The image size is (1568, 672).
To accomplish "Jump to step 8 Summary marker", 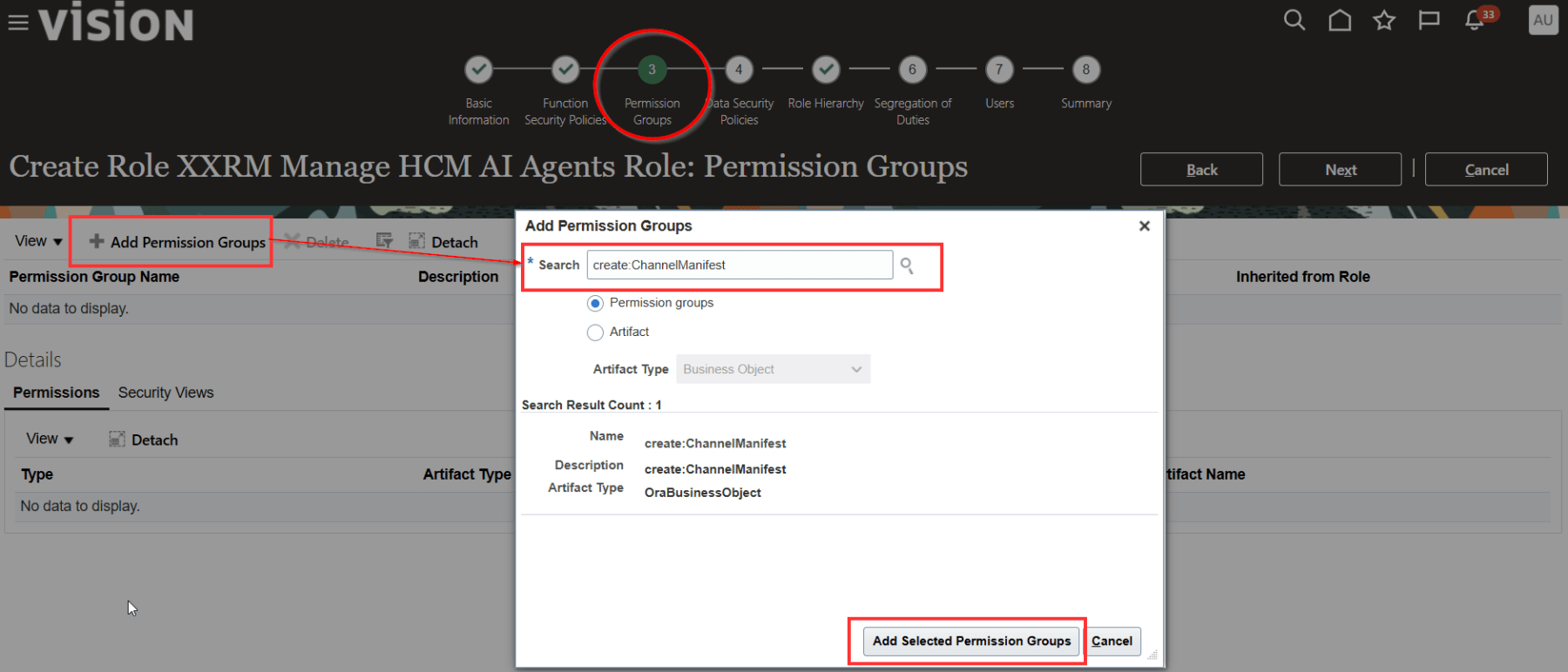I will (x=1085, y=70).
